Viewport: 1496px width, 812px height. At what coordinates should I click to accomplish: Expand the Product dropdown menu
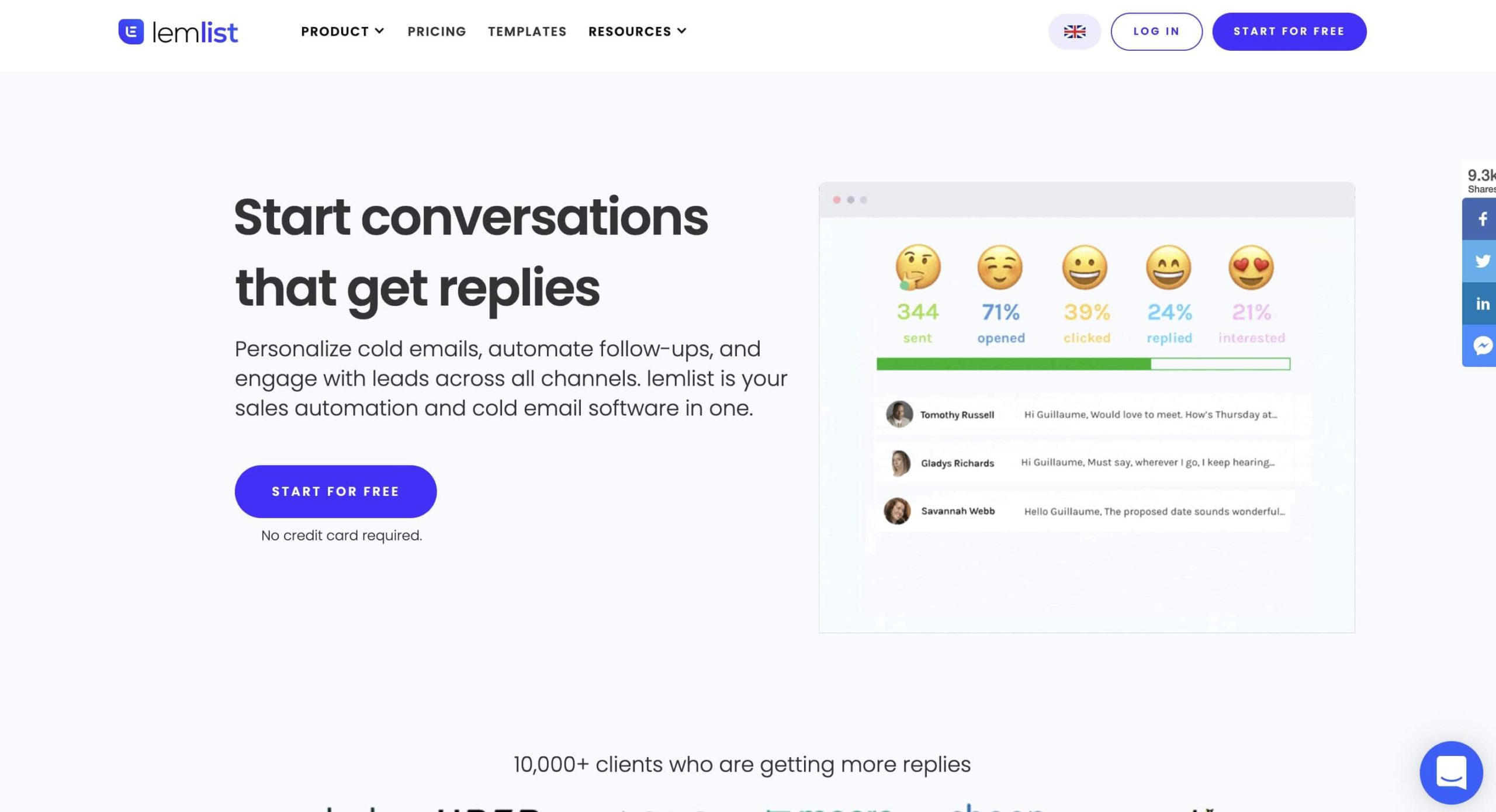[x=342, y=32]
